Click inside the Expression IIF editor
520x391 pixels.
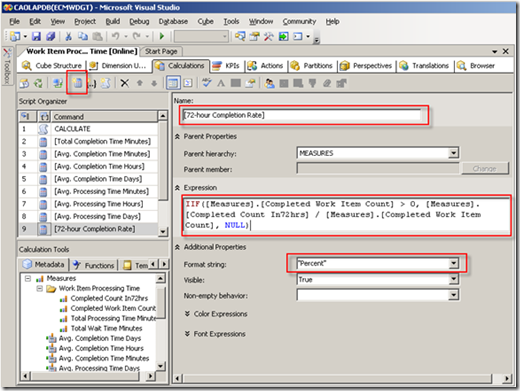(x=346, y=215)
